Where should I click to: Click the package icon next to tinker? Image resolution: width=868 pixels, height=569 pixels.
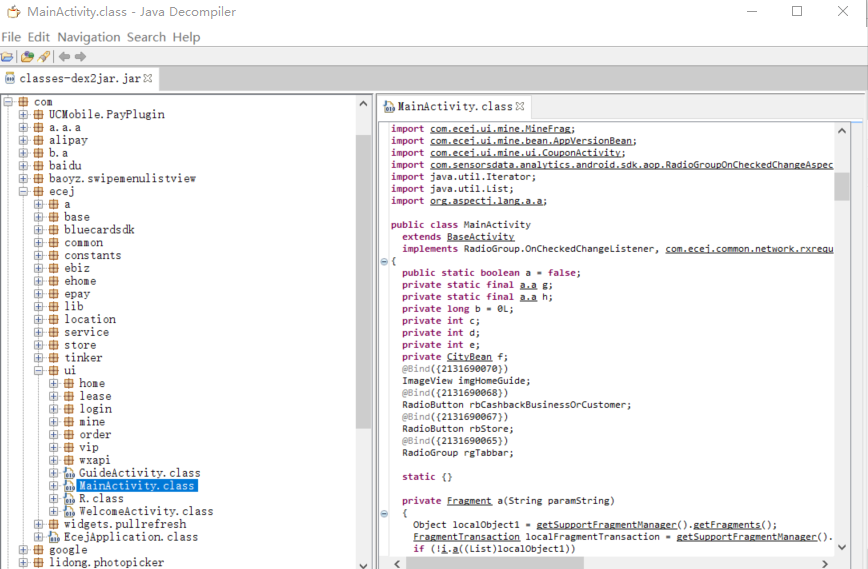53,358
